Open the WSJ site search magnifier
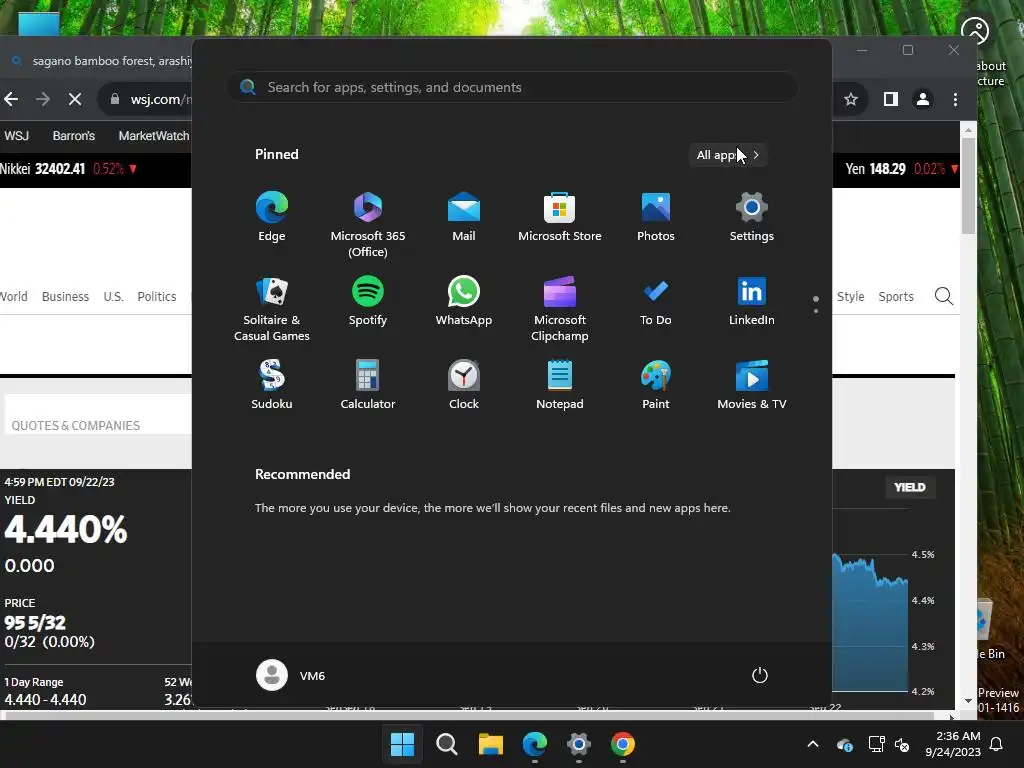The height and width of the screenshot is (768, 1024). tap(944, 296)
